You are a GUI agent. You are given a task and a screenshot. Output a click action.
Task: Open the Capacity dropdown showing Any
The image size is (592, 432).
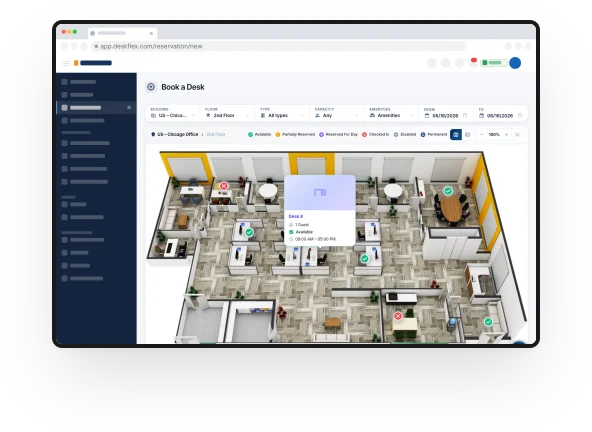pyautogui.click(x=337, y=113)
